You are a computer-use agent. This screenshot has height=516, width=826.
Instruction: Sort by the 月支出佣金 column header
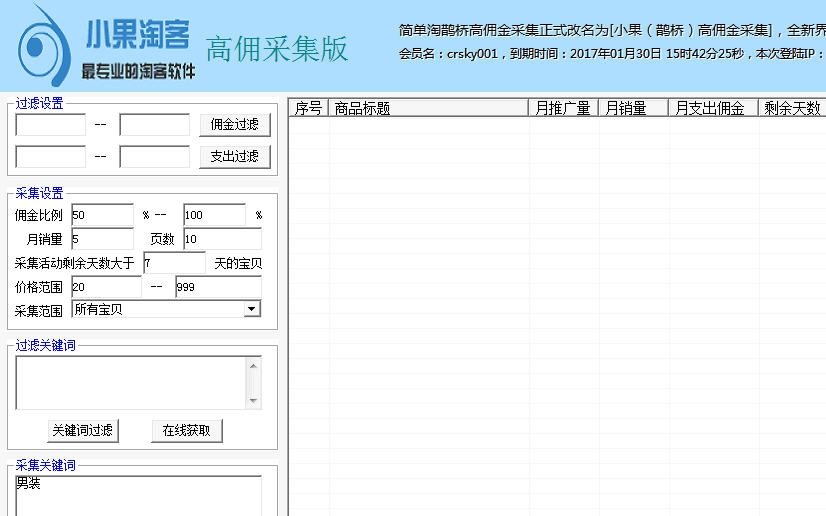coord(713,108)
